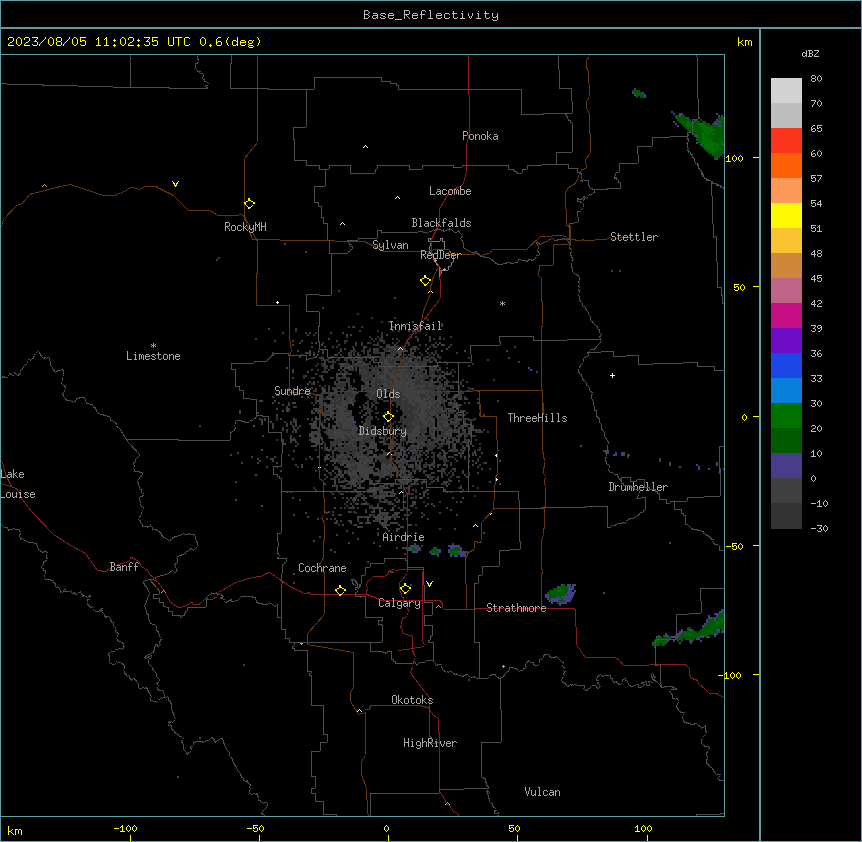862x842 pixels.
Task: Click the Okotoks city label
Action: [x=412, y=700]
